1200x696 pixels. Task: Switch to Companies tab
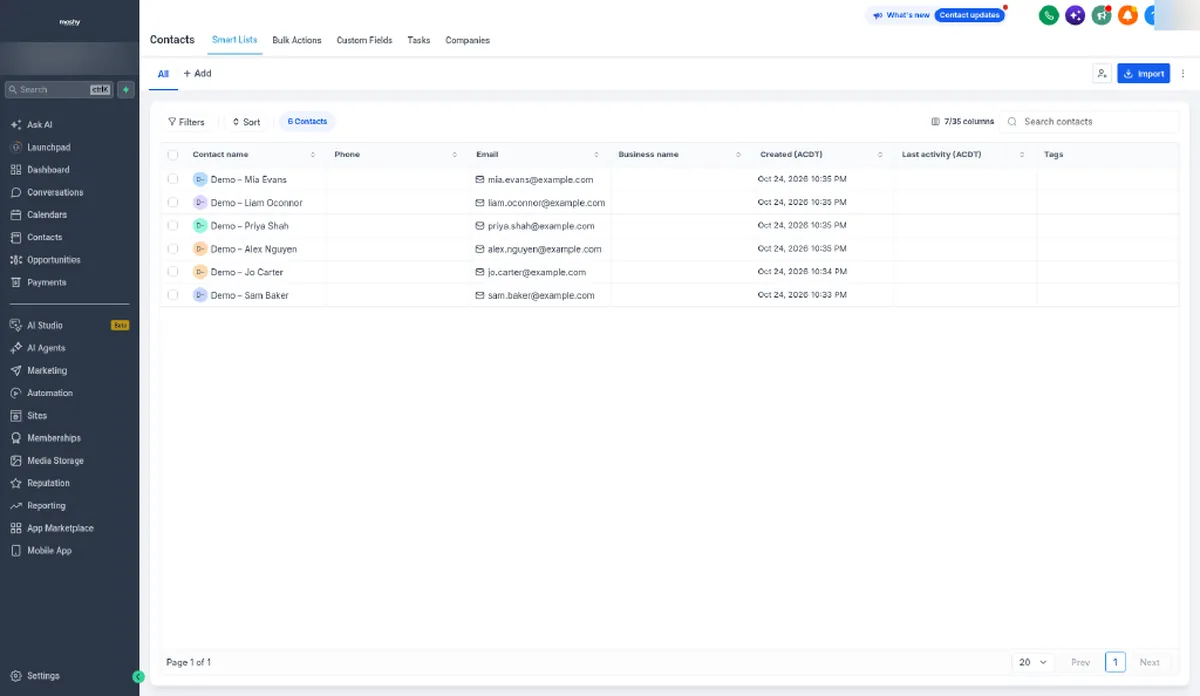[467, 40]
